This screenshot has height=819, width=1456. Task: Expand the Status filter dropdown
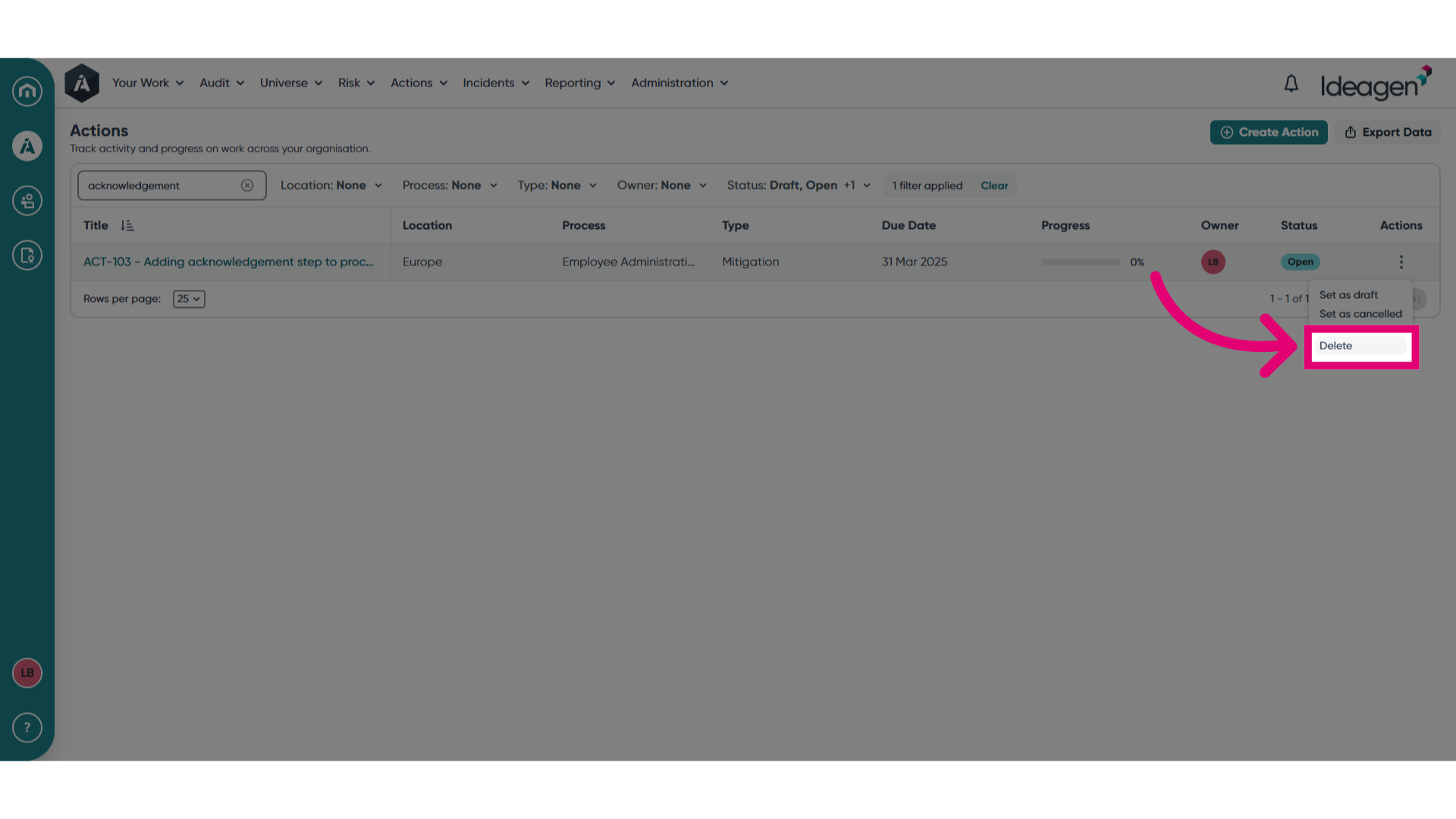[799, 186]
